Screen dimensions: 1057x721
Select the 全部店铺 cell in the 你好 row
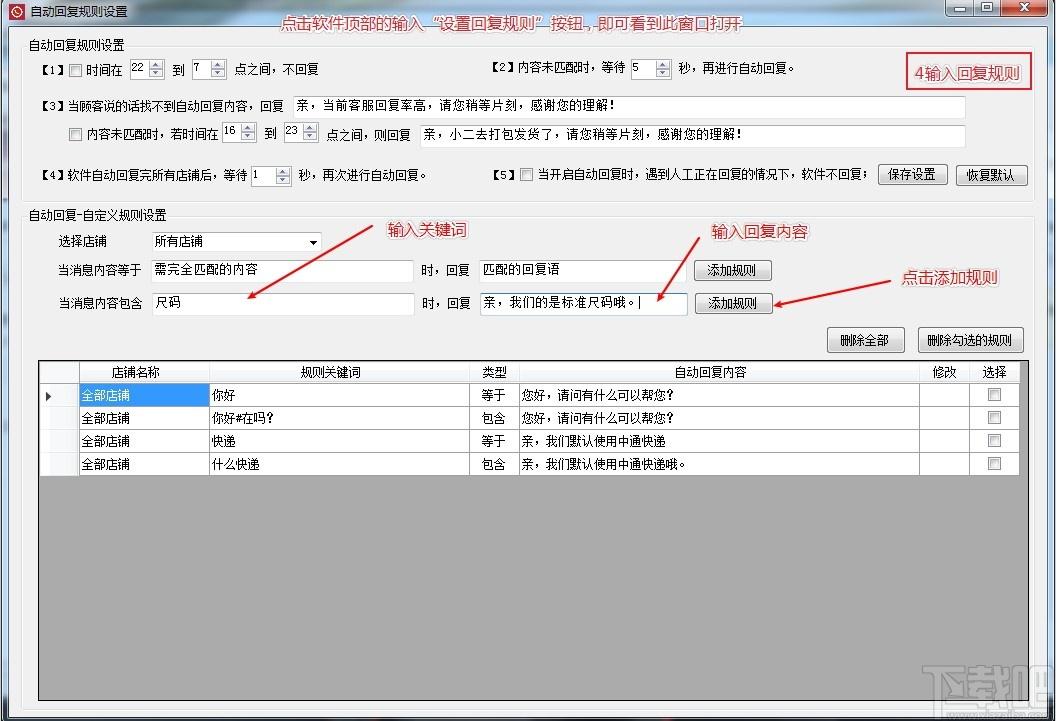point(144,396)
